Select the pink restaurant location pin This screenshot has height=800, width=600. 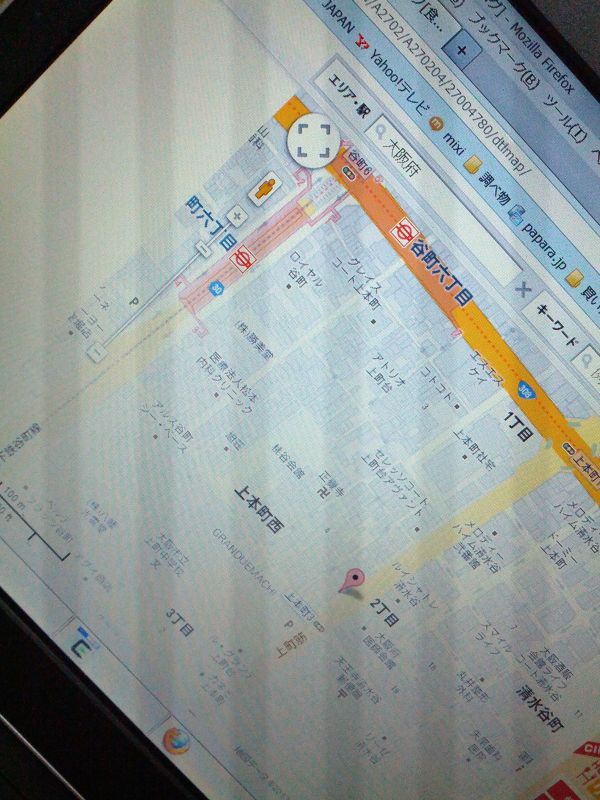[352, 582]
